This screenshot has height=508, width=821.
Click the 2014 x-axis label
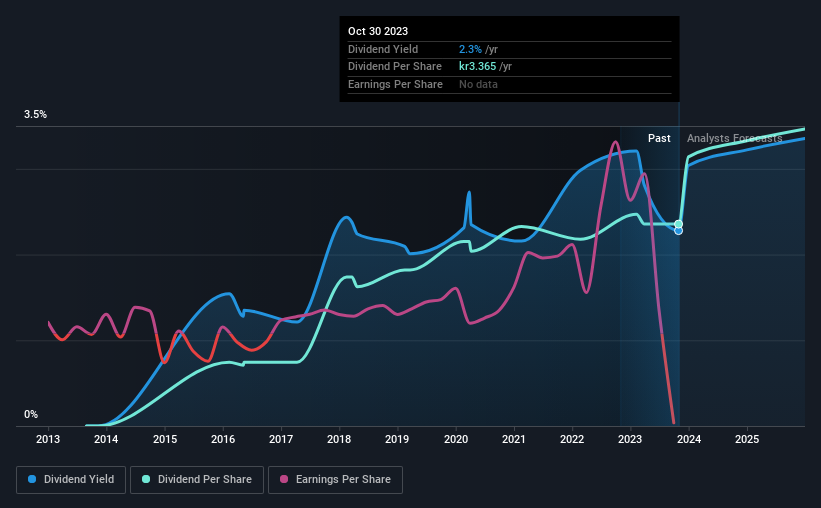[x=106, y=439]
